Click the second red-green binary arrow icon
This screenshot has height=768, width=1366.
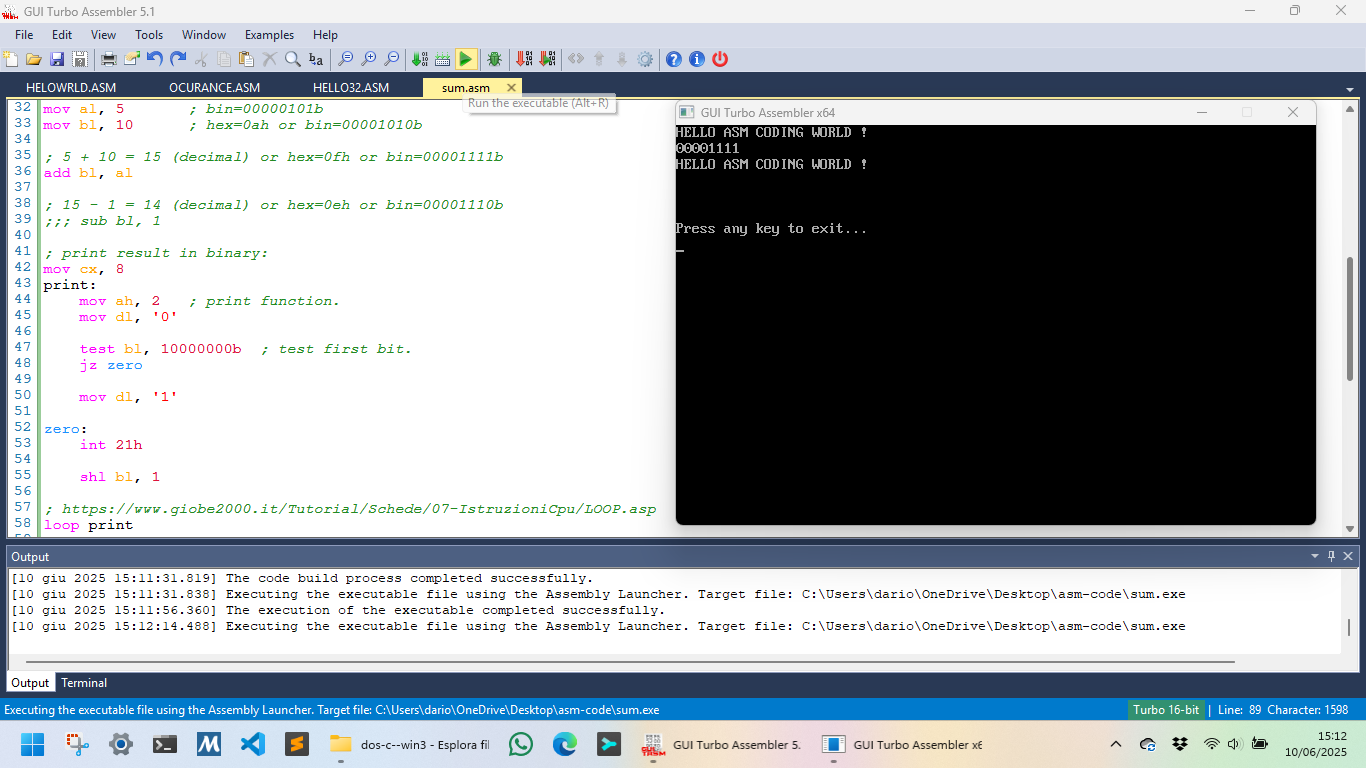tap(547, 59)
